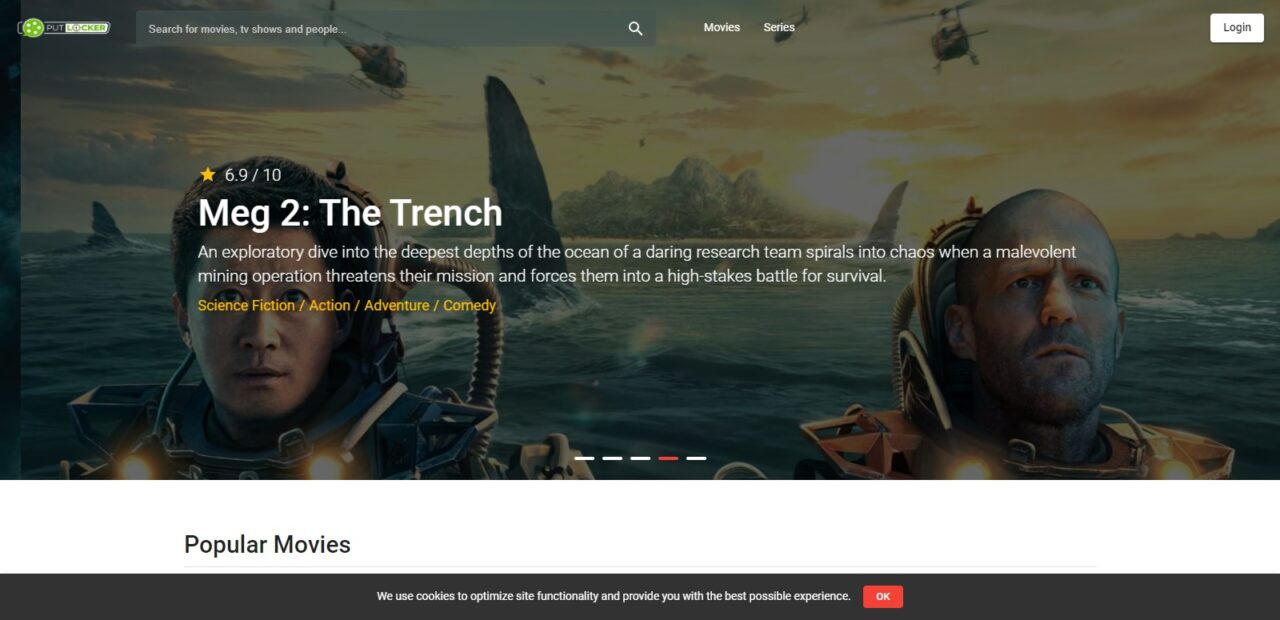
Task: Open the Meg 2: The Trench title
Action: 350,213
